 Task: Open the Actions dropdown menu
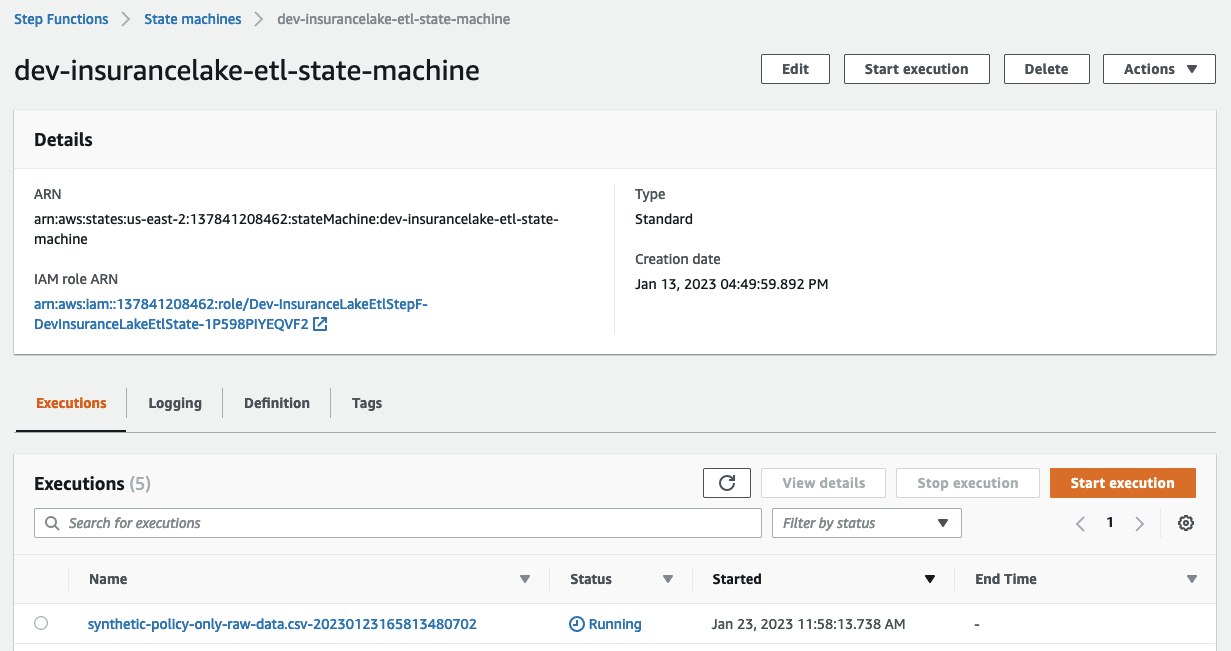click(x=1159, y=68)
